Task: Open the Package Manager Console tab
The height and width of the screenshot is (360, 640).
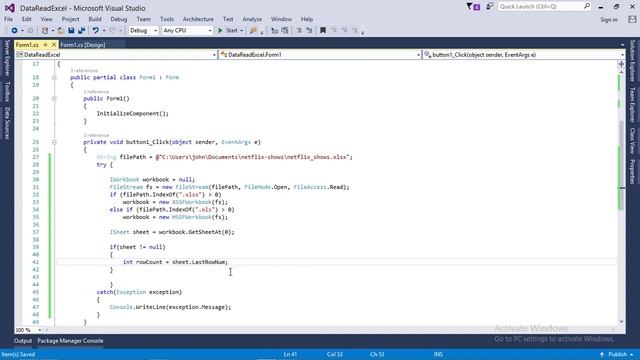Action: click(70, 341)
